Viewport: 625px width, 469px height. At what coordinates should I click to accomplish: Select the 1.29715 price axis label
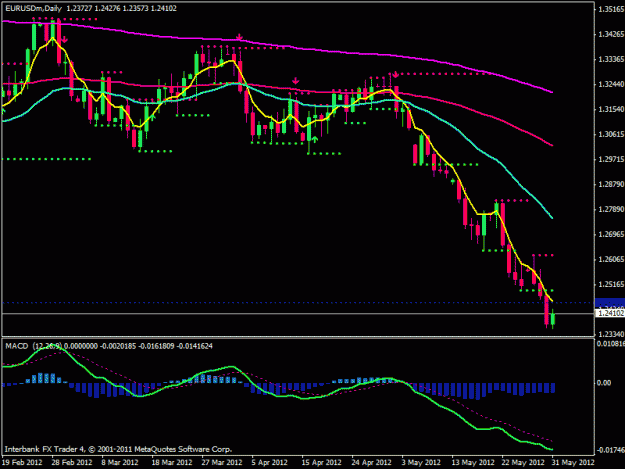(611, 159)
